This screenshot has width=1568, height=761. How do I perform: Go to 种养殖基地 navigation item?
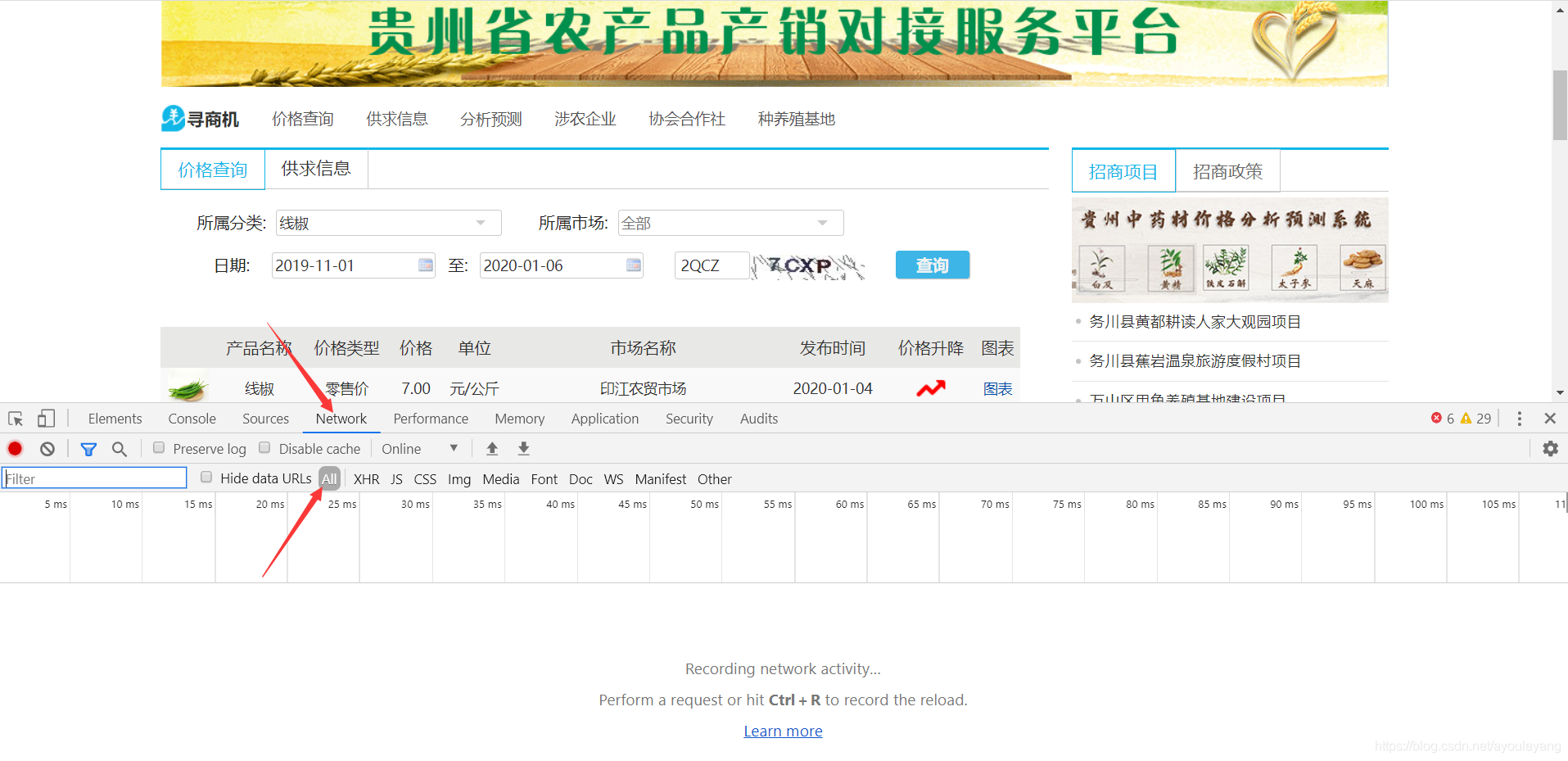(x=796, y=119)
